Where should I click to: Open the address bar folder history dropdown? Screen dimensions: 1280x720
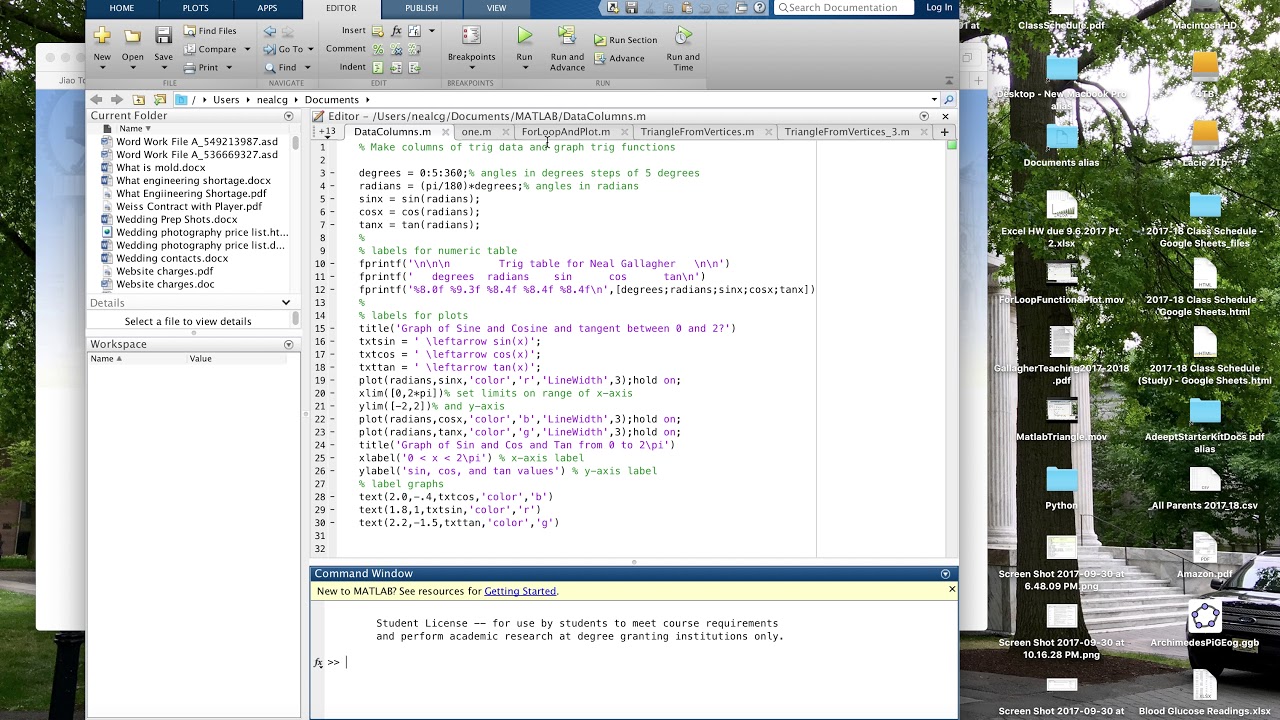934,100
